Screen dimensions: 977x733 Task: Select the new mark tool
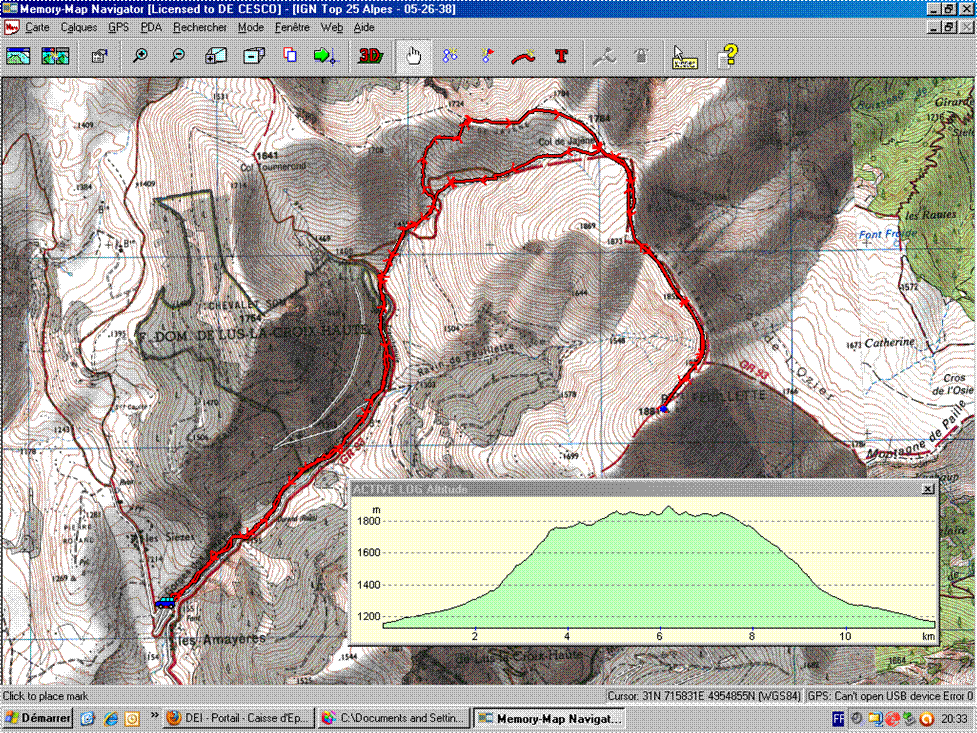[x=450, y=56]
